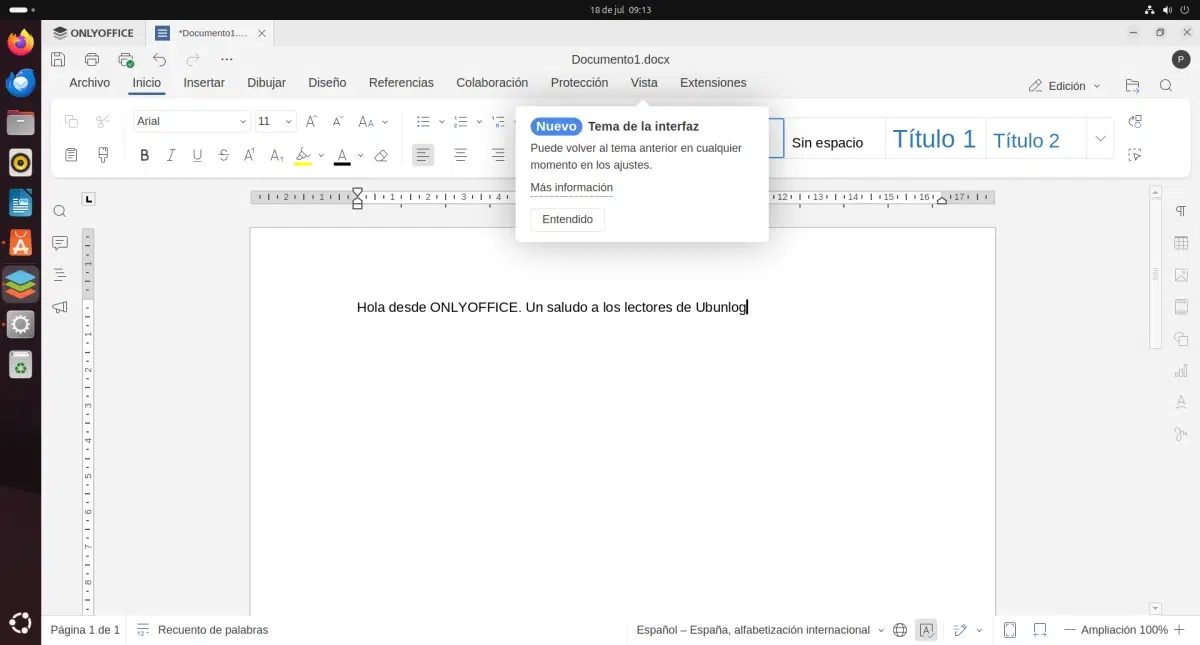Expand the font size dropdown
Screen dimensions: 1200x645
[290, 121]
